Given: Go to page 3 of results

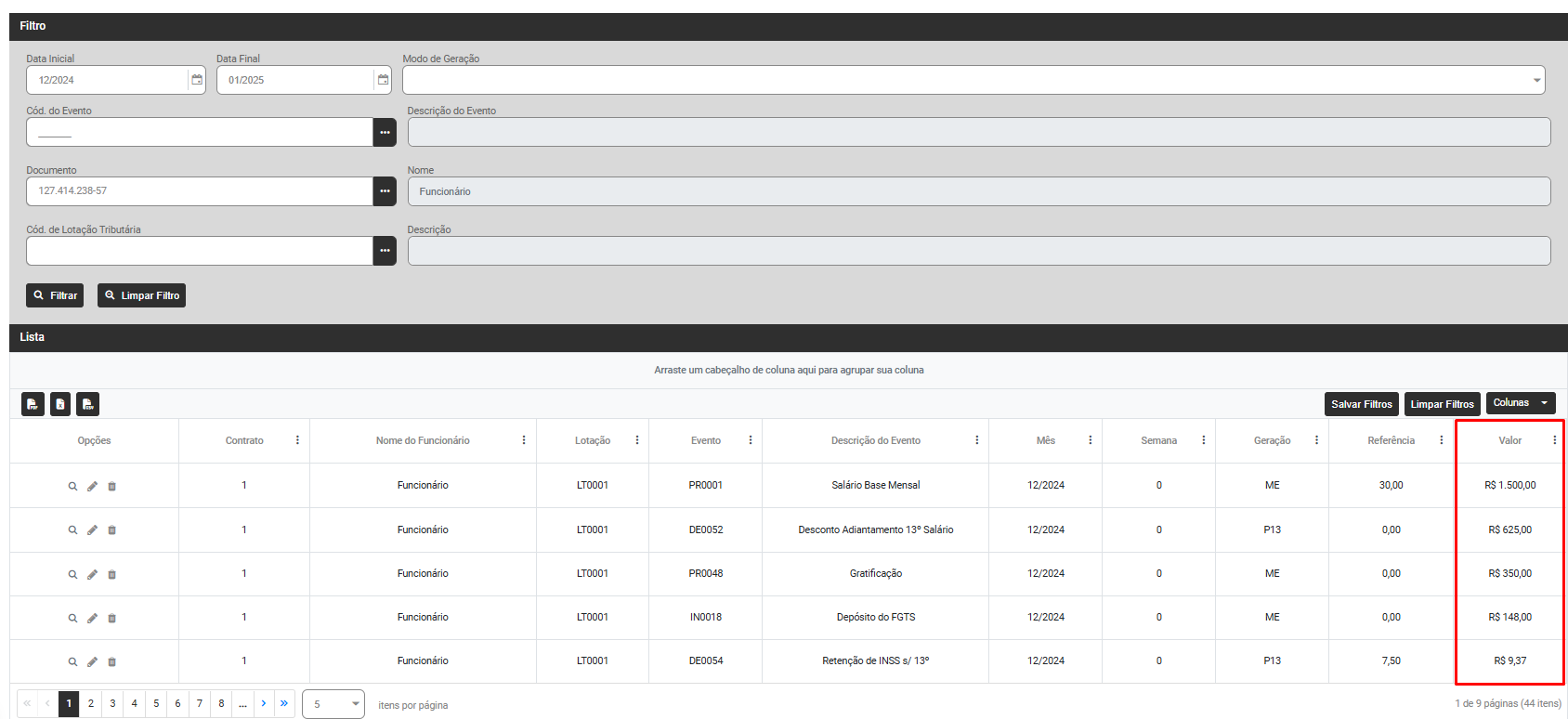Looking at the screenshot, I should [112, 703].
